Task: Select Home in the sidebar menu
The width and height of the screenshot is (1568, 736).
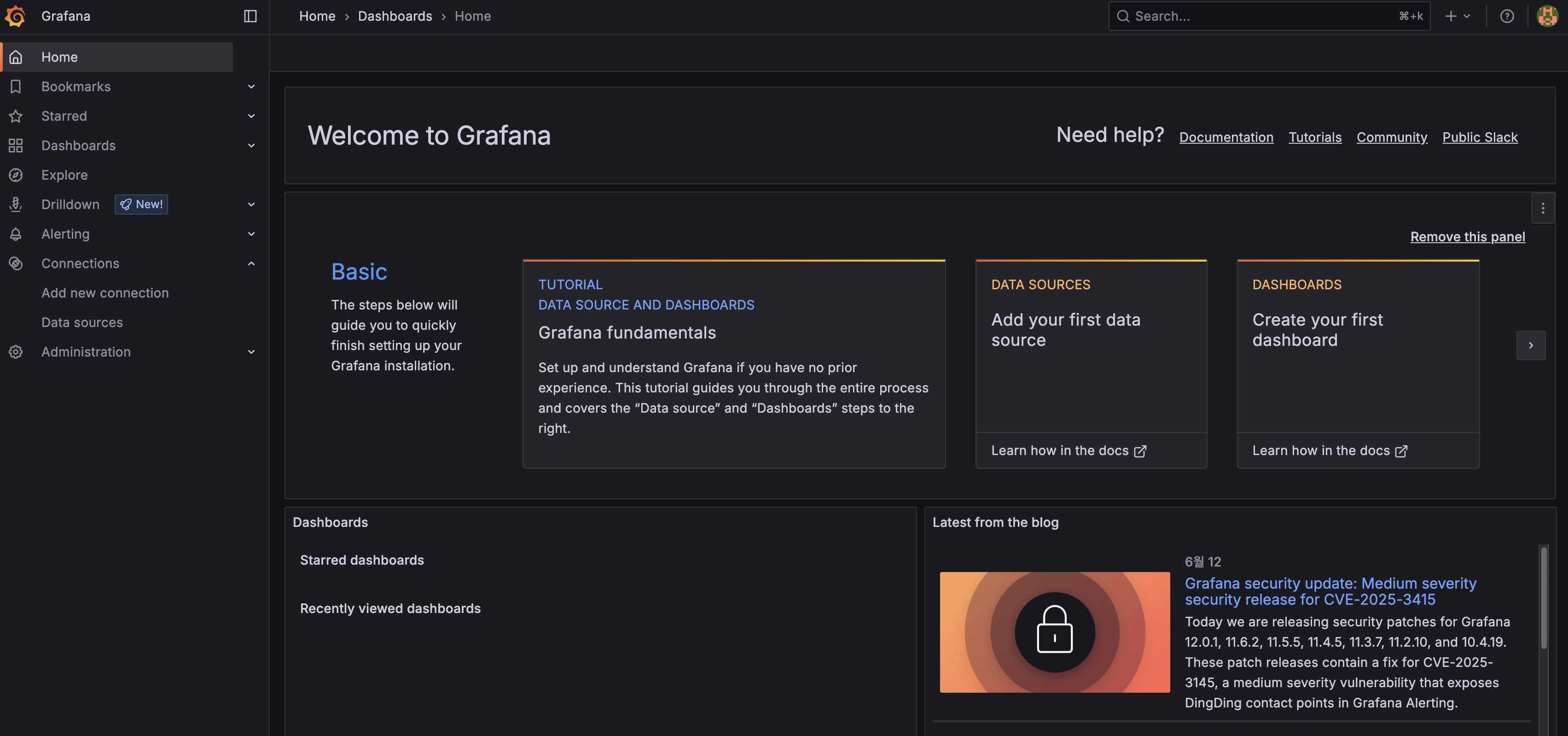Action: coord(117,57)
